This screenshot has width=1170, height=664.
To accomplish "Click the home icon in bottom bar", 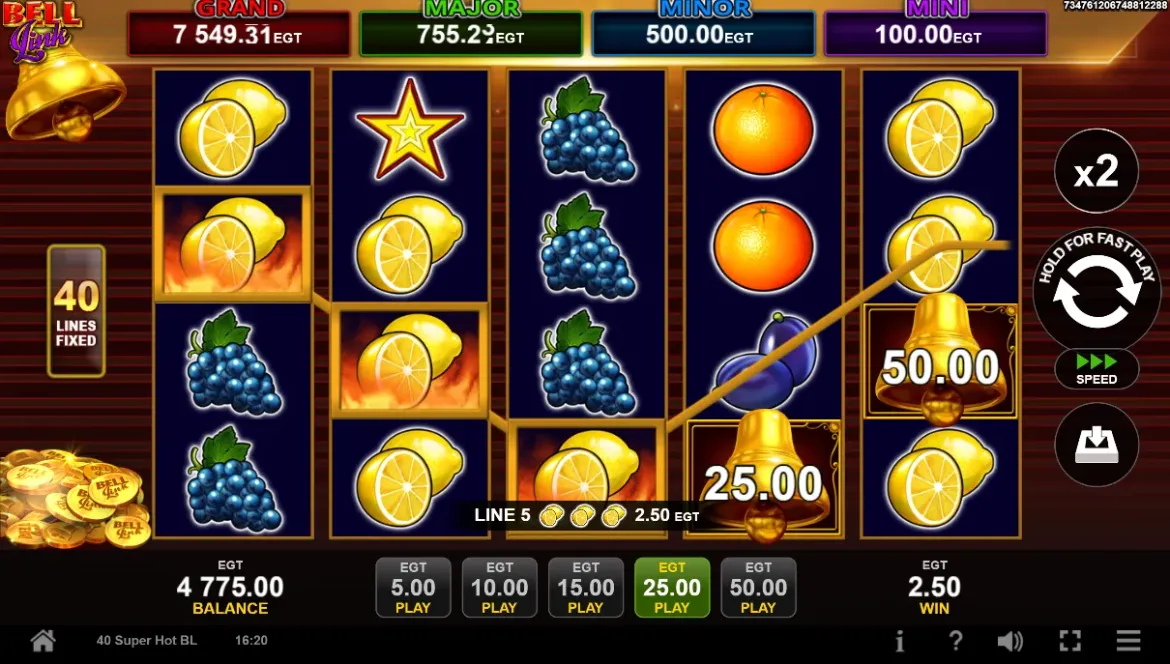I will [43, 640].
